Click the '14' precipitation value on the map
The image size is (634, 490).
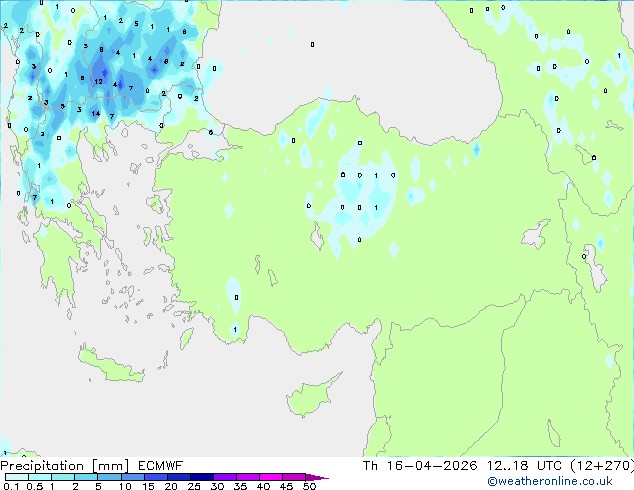(x=95, y=114)
